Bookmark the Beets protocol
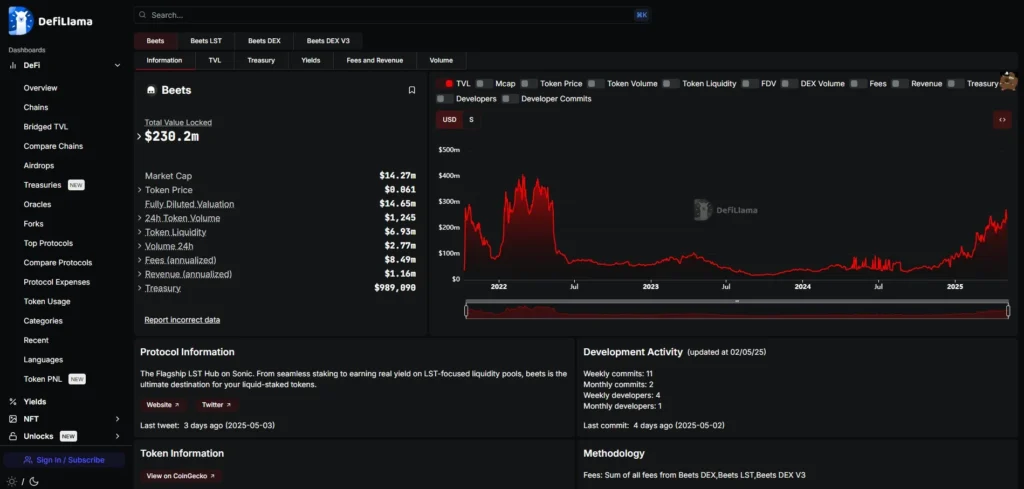1024x489 pixels. [411, 90]
